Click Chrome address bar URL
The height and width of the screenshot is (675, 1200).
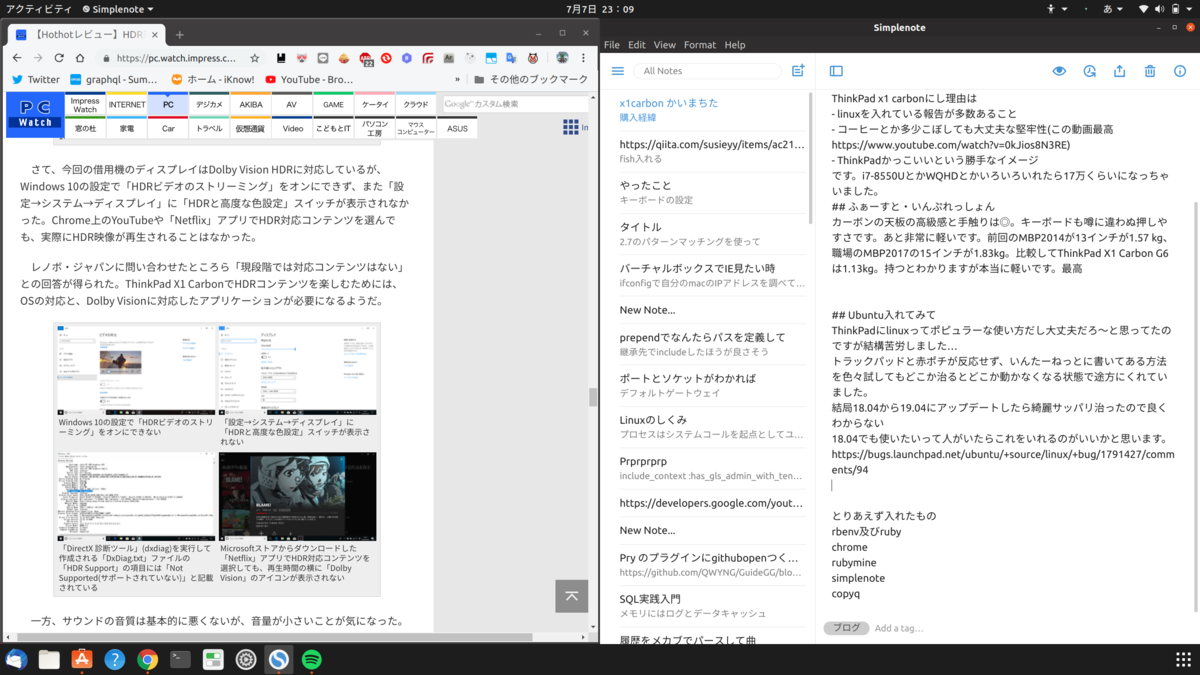click(176, 58)
